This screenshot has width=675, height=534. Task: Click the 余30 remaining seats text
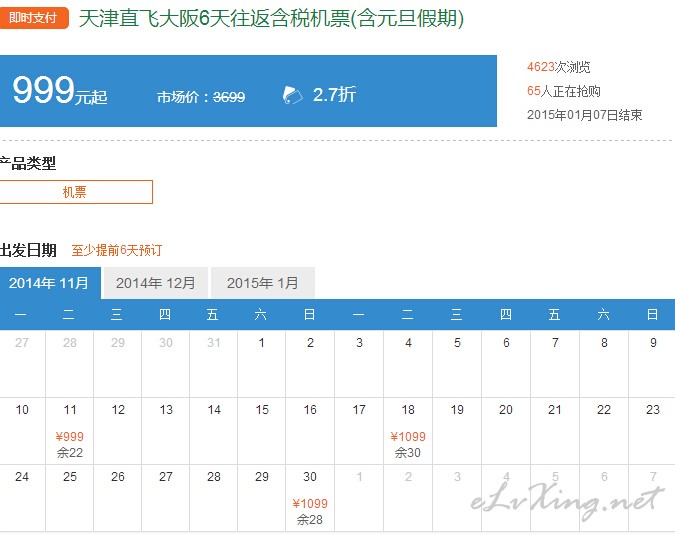tap(408, 453)
